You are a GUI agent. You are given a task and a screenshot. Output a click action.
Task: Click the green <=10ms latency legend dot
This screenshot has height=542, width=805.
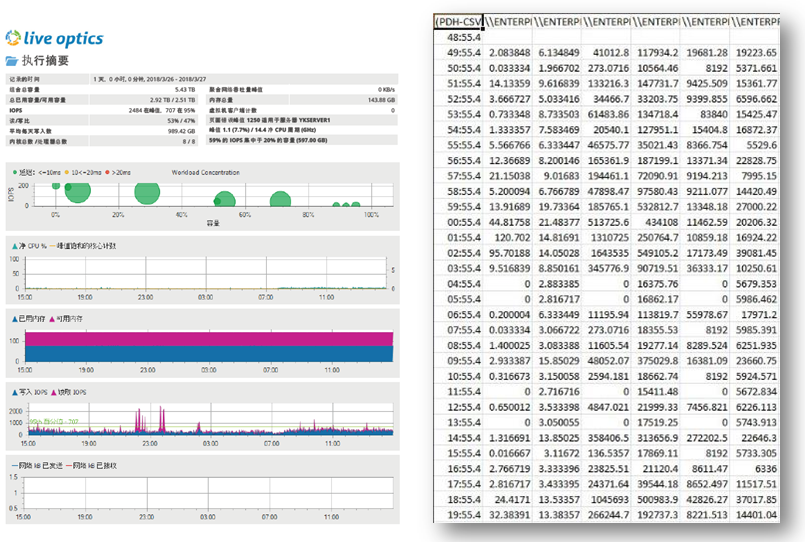click(x=15, y=172)
